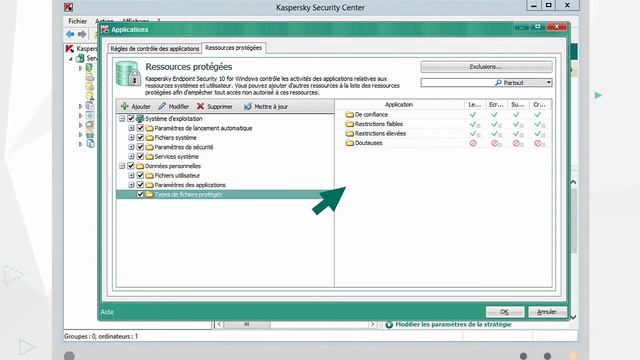Open the Aide help link
The width and height of the screenshot is (640, 360).
pyautogui.click(x=107, y=312)
